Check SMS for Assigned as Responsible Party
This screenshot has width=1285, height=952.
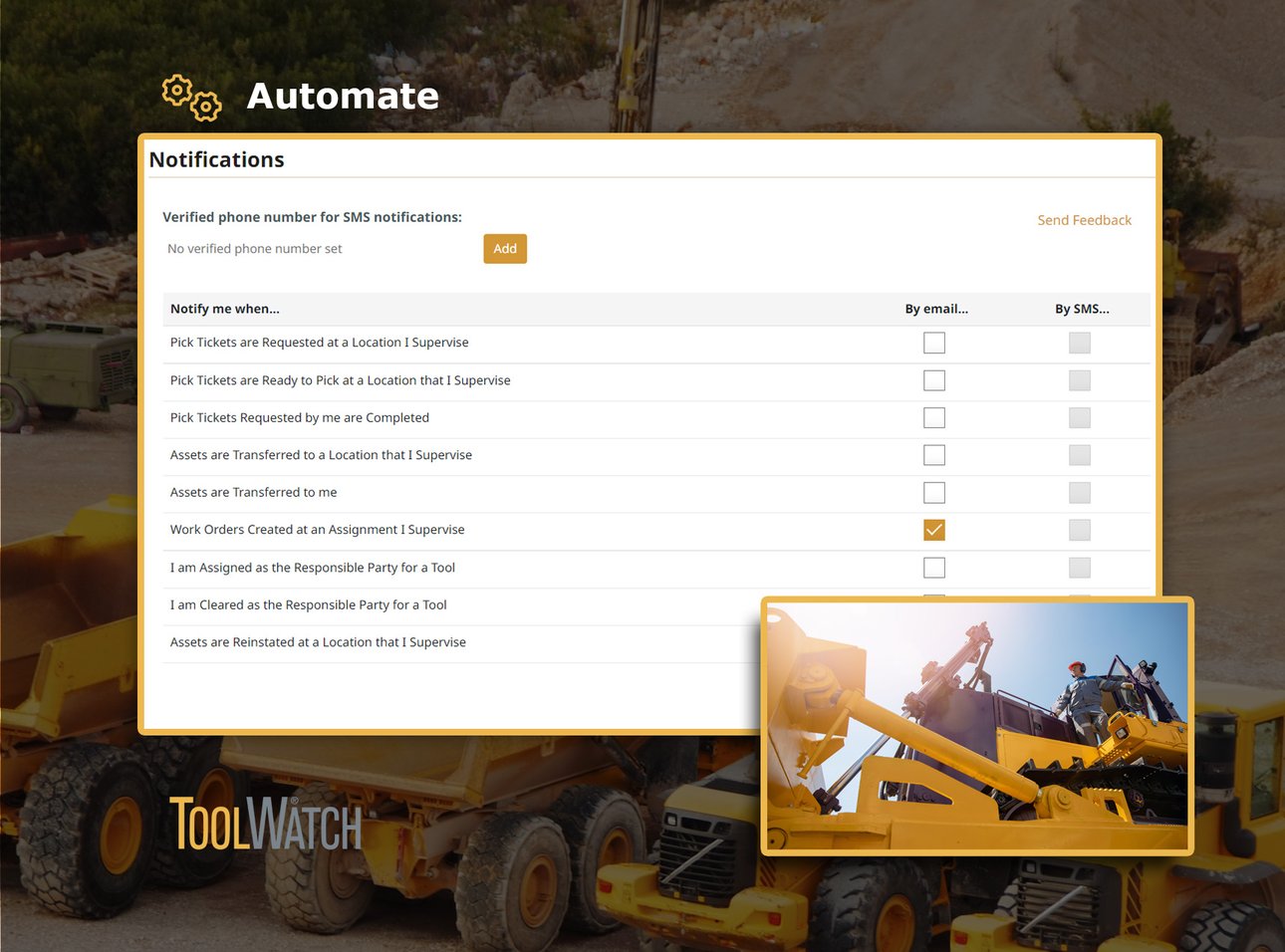[1080, 567]
